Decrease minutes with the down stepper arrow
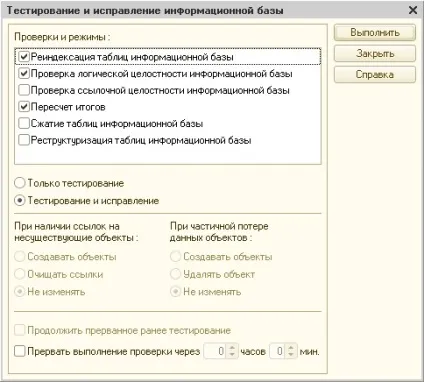424x382 pixels. (291, 355)
